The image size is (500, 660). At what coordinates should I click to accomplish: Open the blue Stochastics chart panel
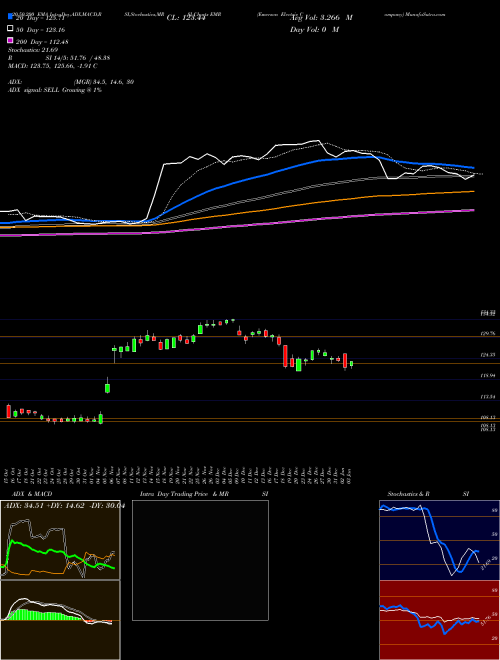click(439, 540)
